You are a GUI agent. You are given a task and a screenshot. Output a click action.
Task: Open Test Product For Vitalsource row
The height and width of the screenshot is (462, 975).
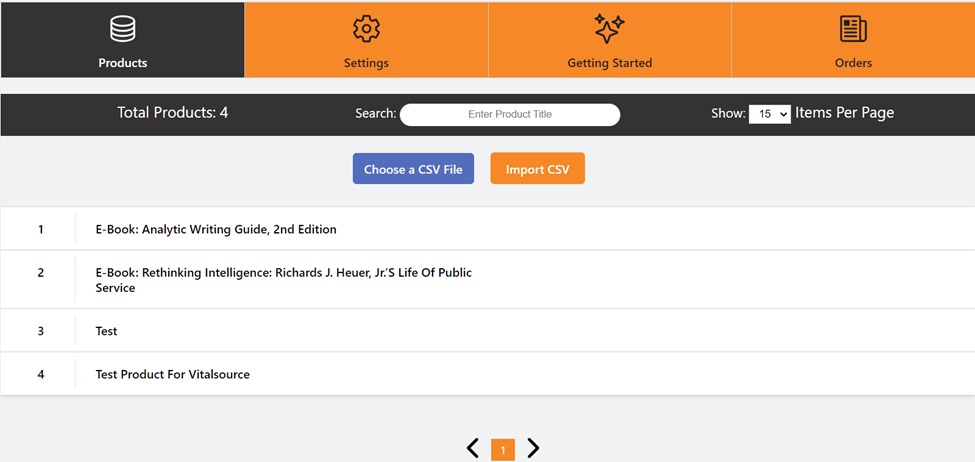172,374
